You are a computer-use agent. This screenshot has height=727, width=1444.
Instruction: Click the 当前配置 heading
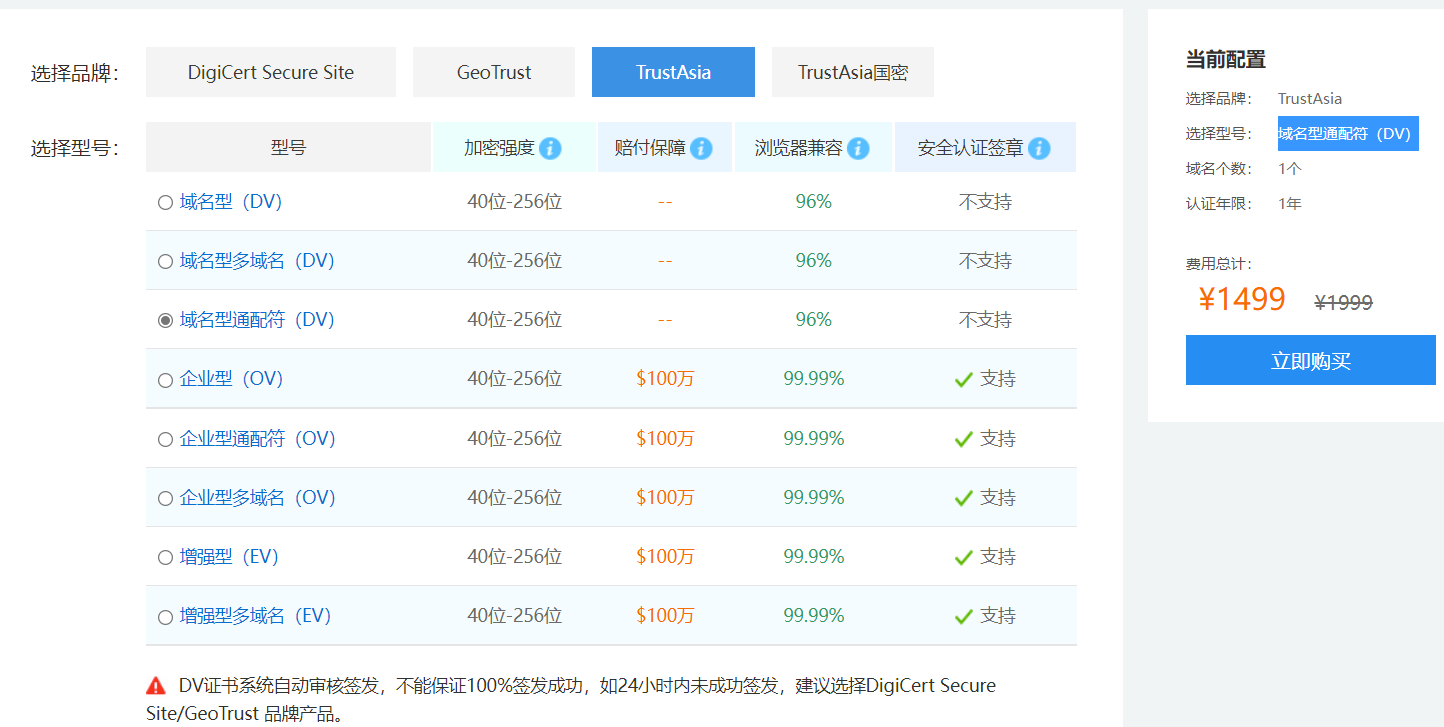1226,59
